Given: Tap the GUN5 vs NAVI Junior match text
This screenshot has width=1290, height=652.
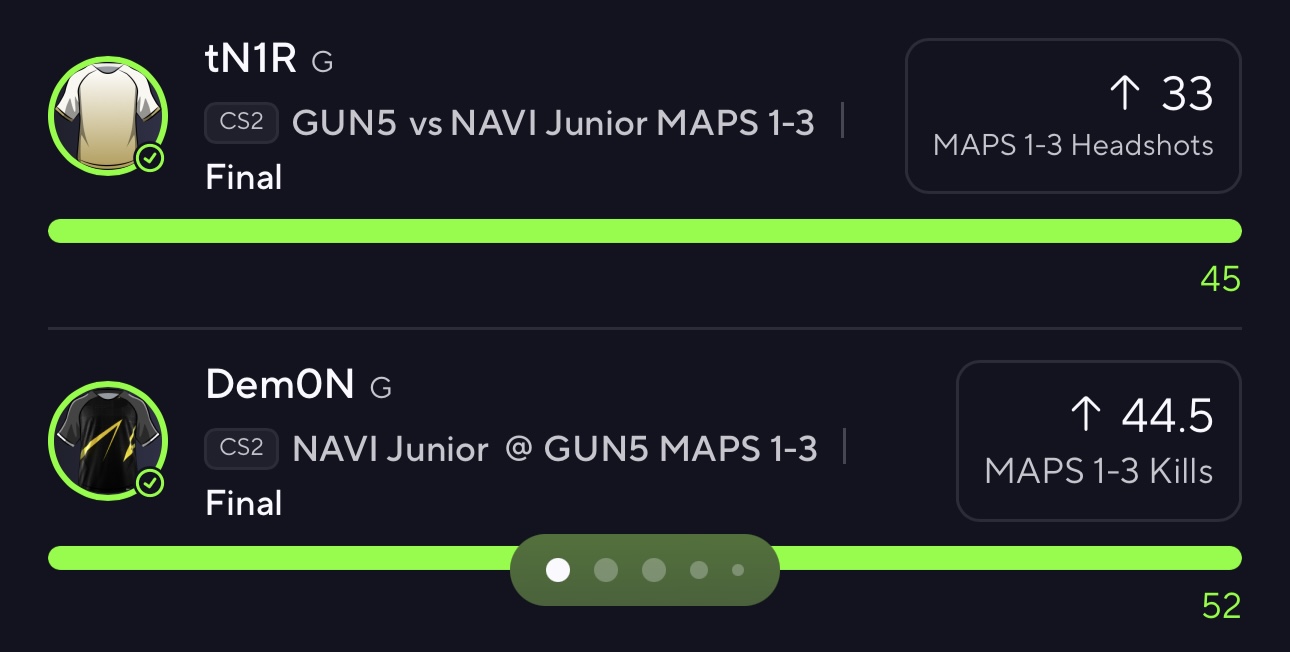Looking at the screenshot, I should (553, 123).
